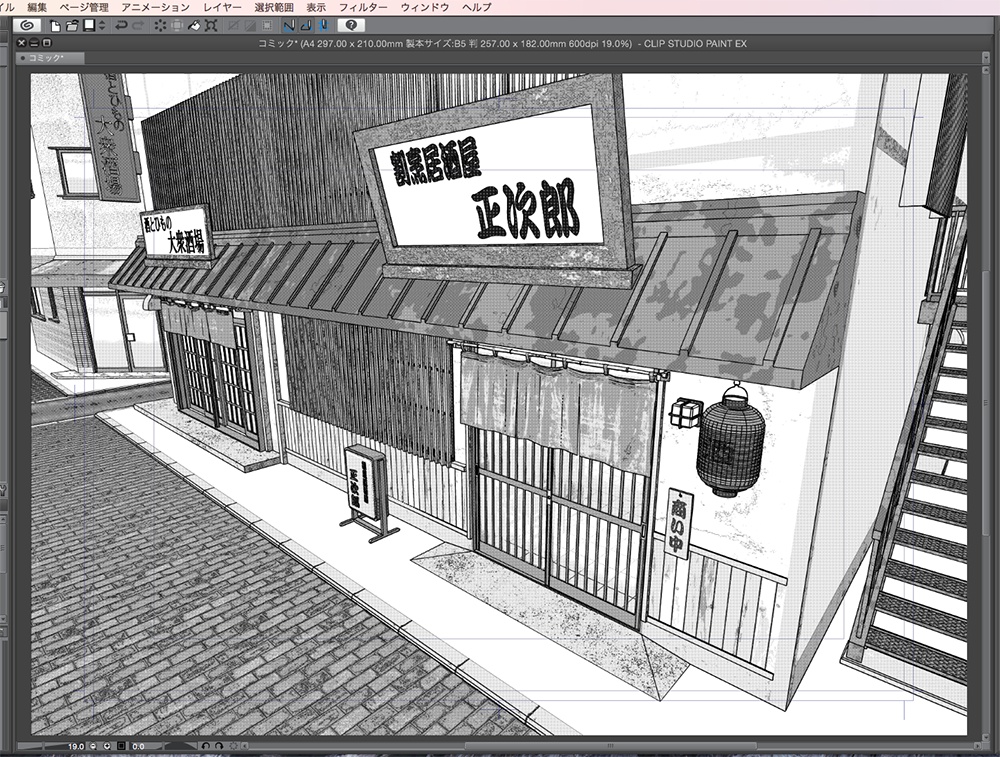Click the Scale/Rotate transform icon
This screenshot has width=1000, height=757.
point(211,26)
